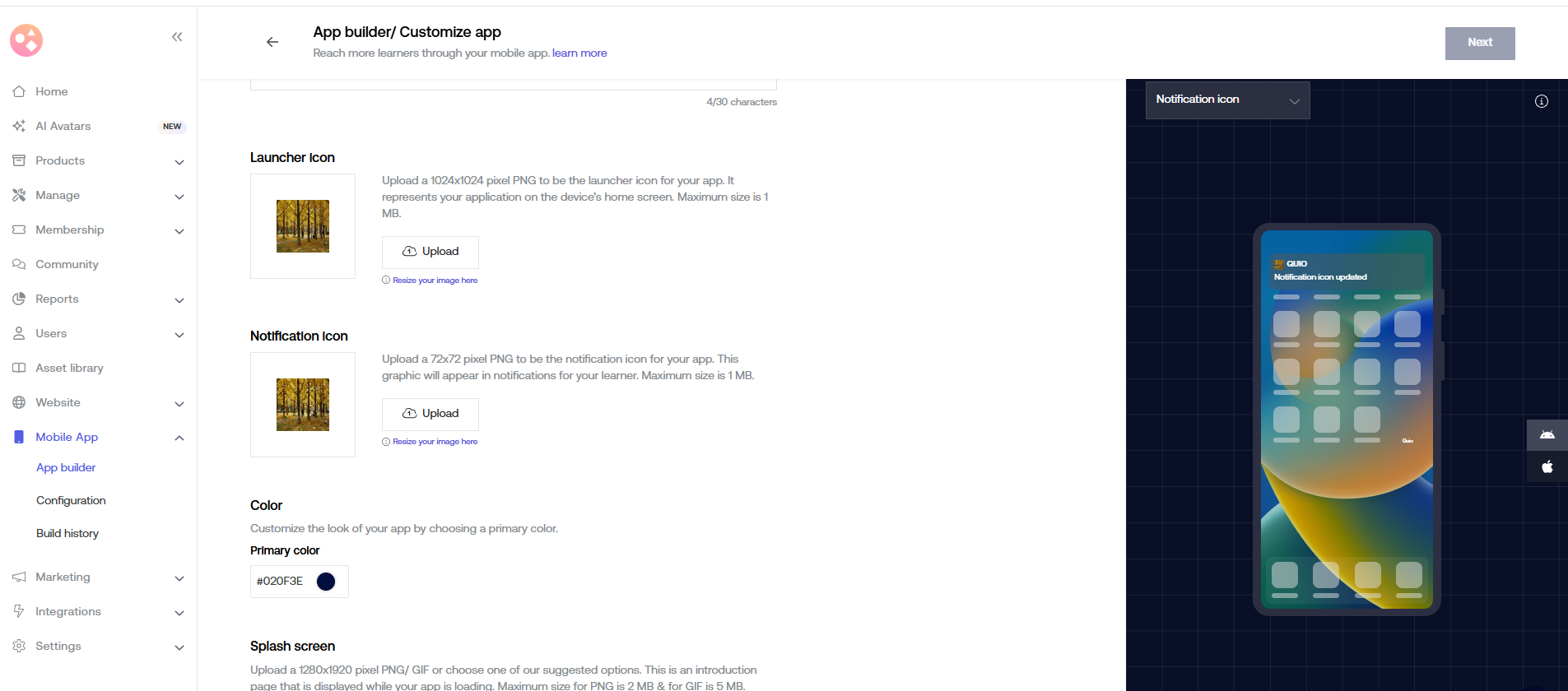The height and width of the screenshot is (691, 1568).
Task: Expand the Settings section
Action: [179, 647]
